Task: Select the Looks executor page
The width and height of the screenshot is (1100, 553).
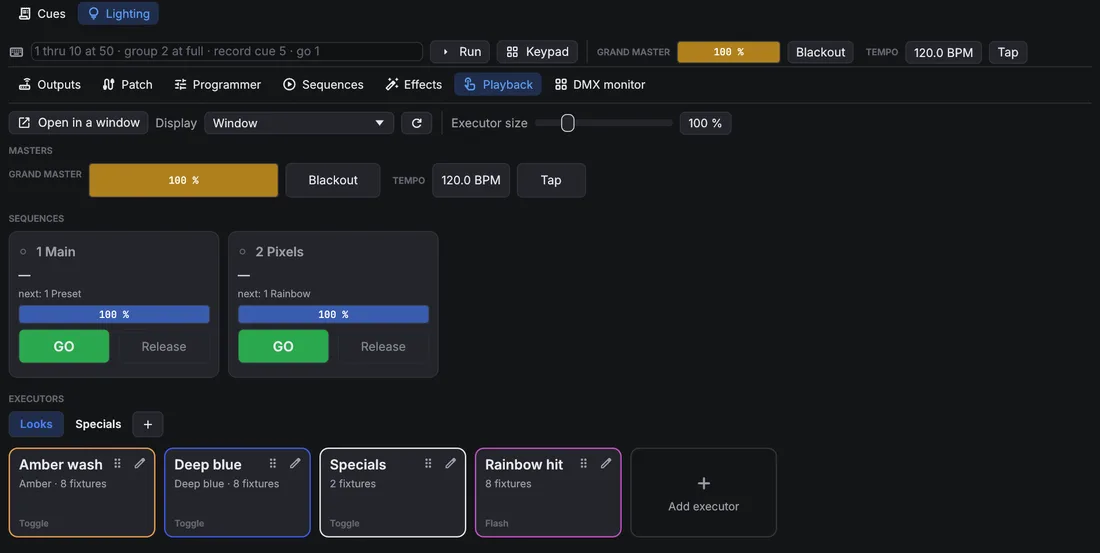Action: coord(36,424)
